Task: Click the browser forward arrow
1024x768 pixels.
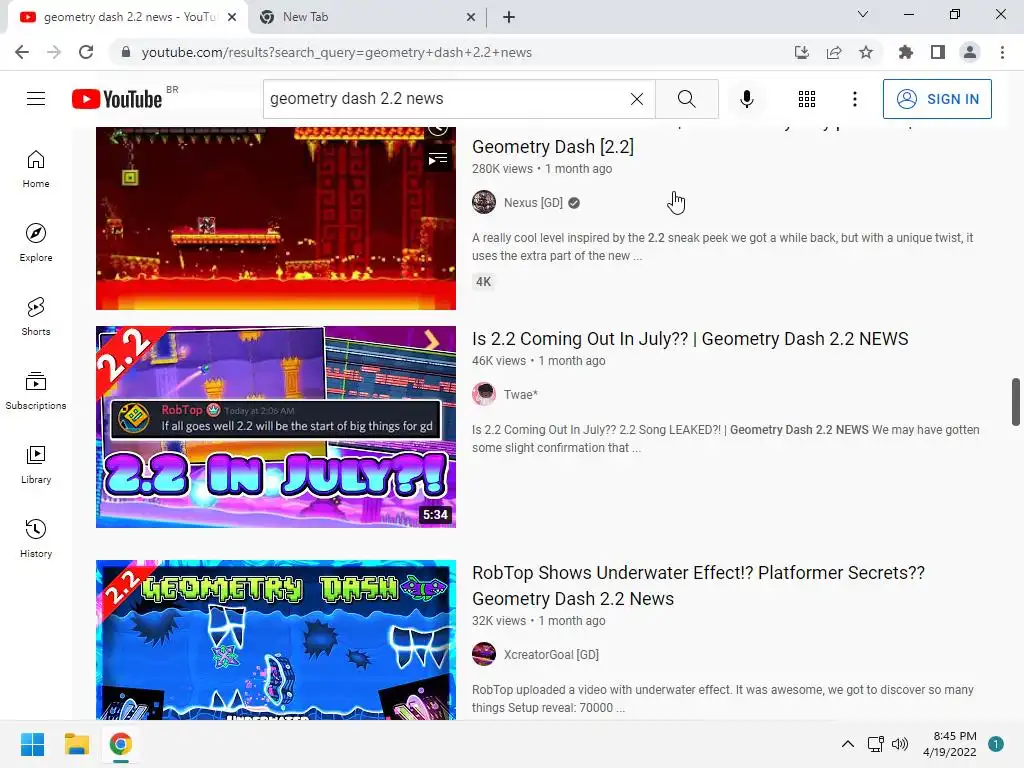Action: click(x=54, y=52)
